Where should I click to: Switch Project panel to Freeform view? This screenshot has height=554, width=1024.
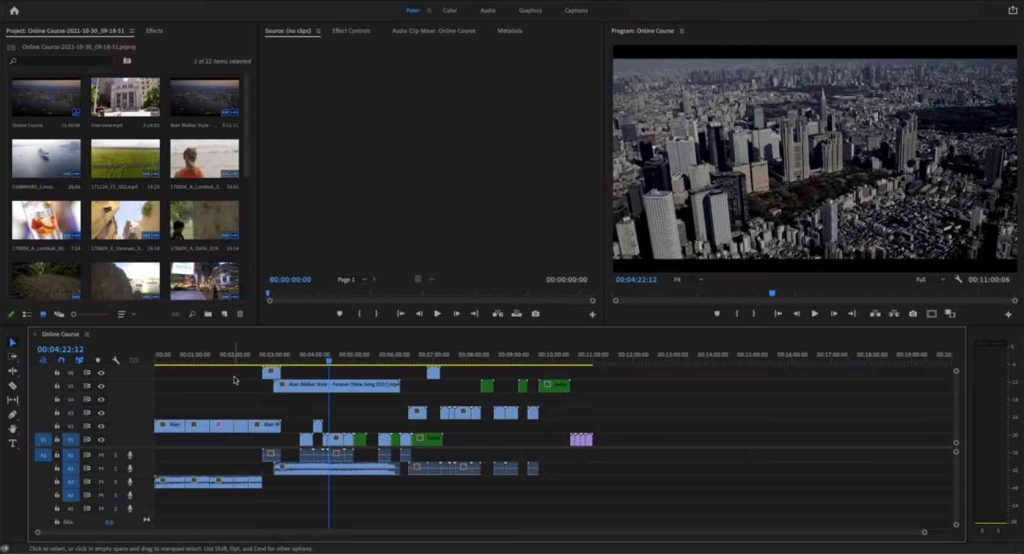point(59,314)
